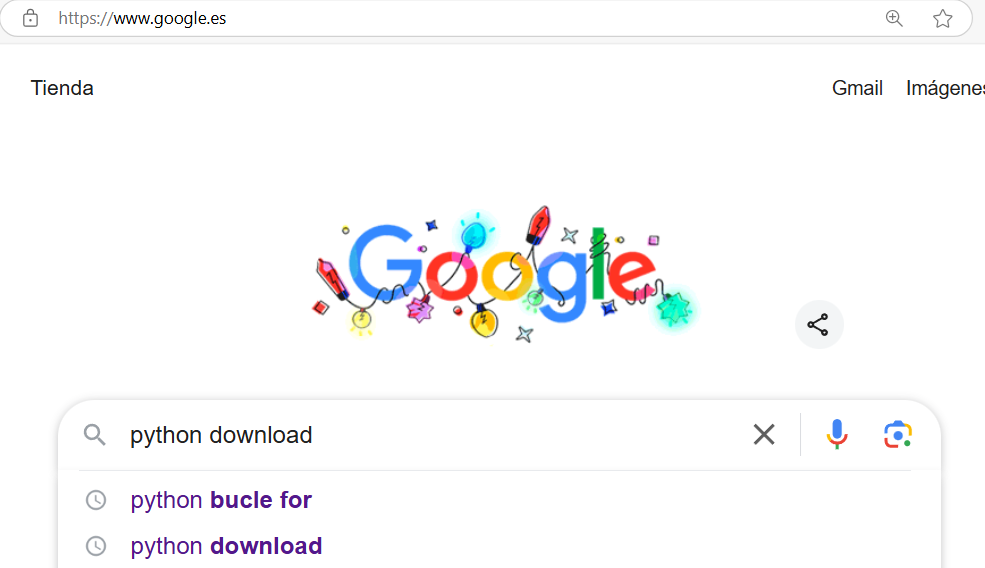Viewport: 985px width, 568px height.
Task: Open the zoom magnifier in address bar
Action: pyautogui.click(x=894, y=18)
